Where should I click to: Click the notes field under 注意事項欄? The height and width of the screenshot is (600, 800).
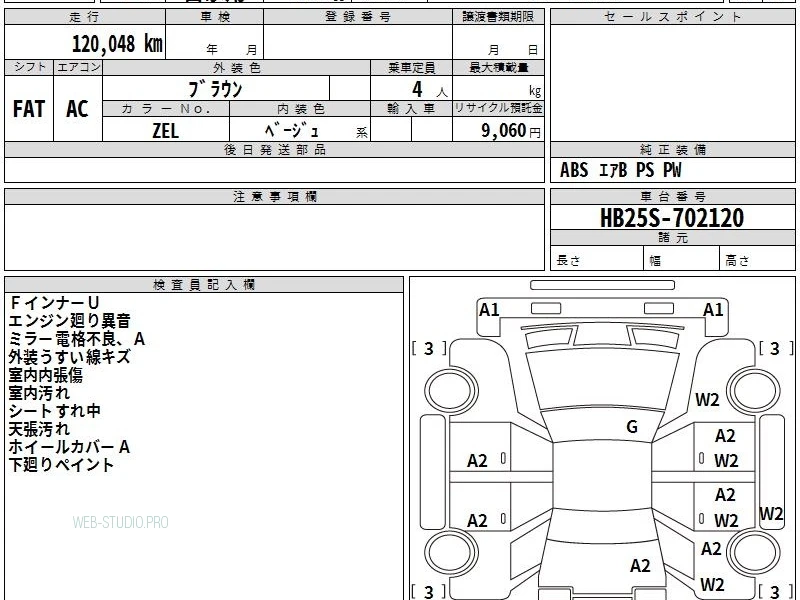click(x=274, y=237)
